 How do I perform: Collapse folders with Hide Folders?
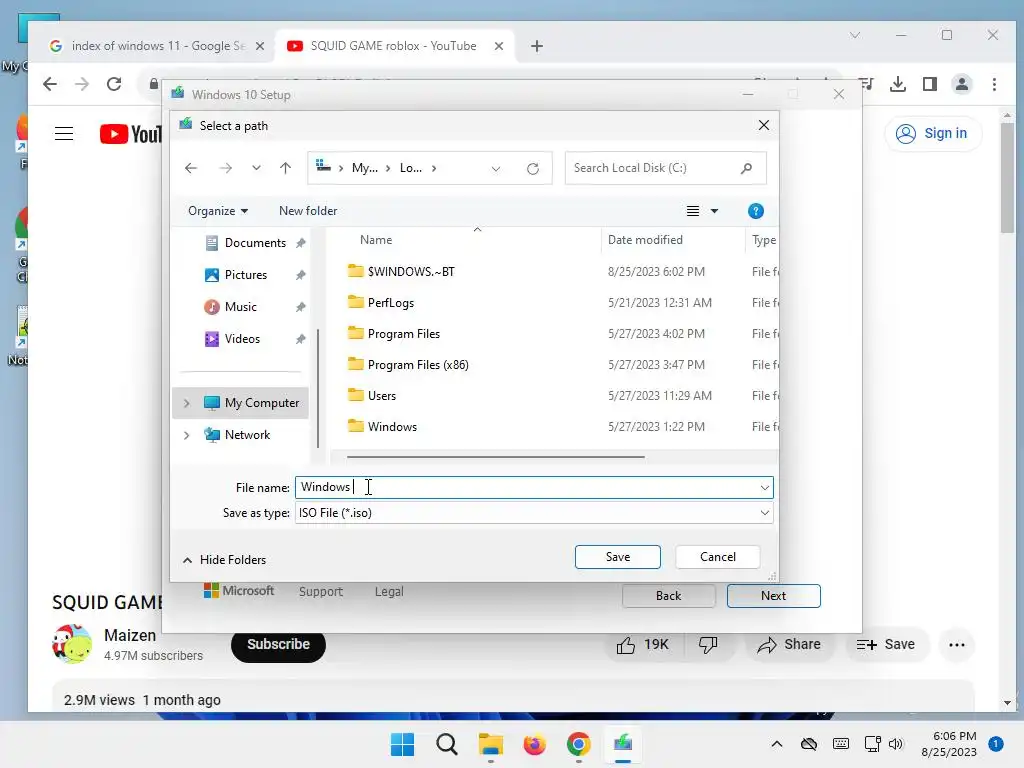[225, 560]
